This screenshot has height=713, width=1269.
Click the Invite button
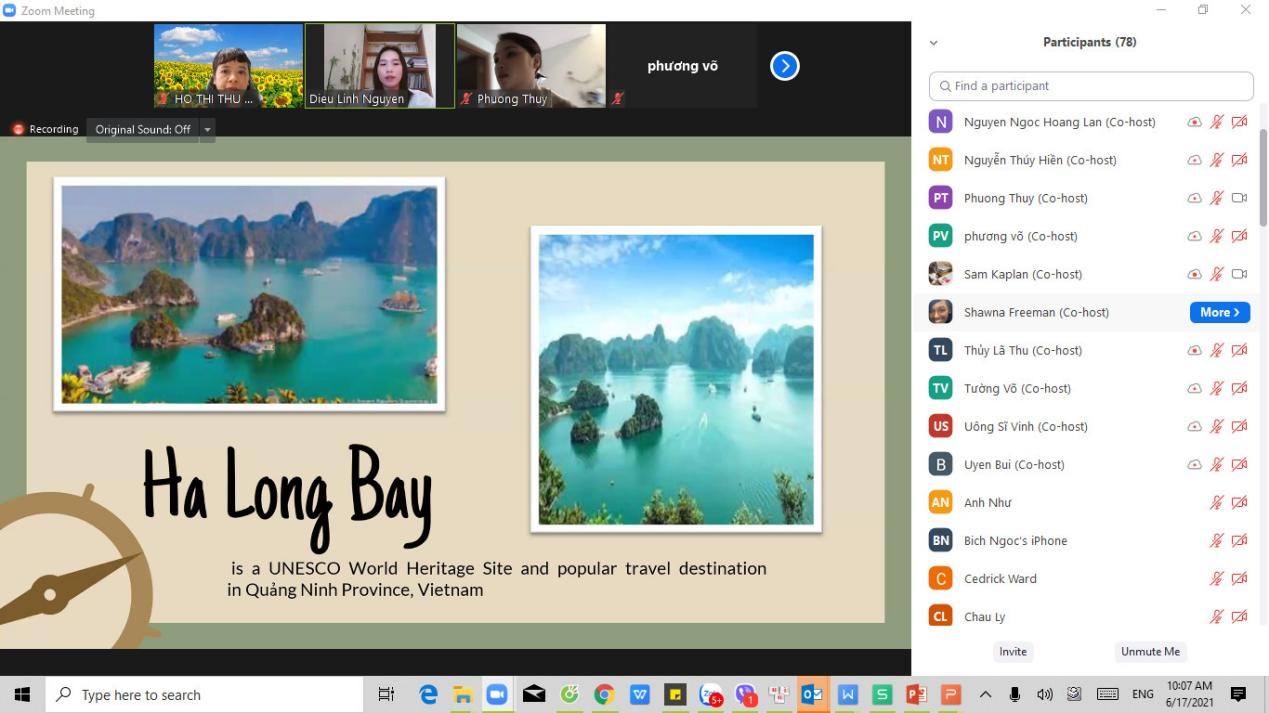pos(1012,652)
